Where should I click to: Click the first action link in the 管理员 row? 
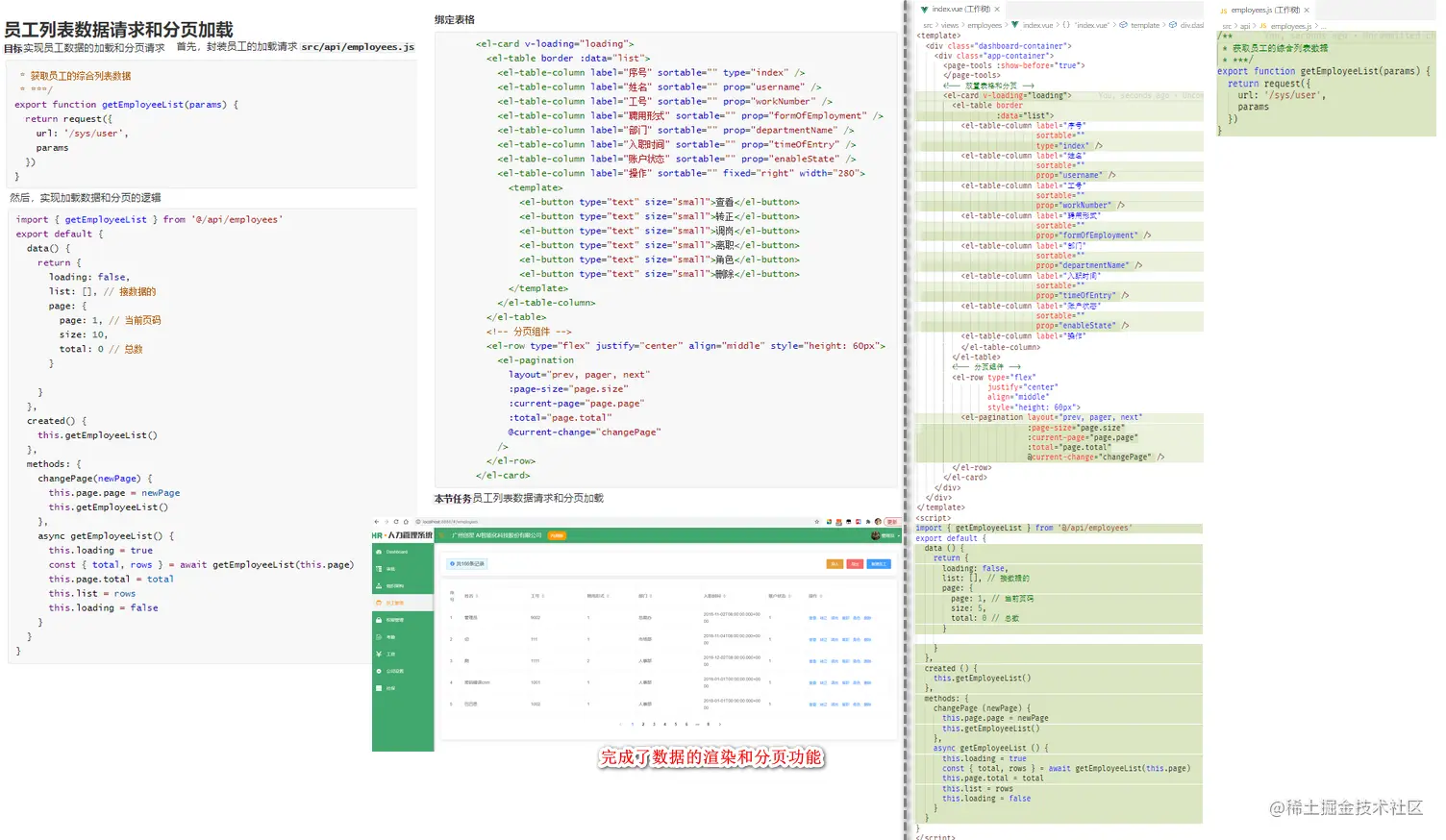coord(812,618)
